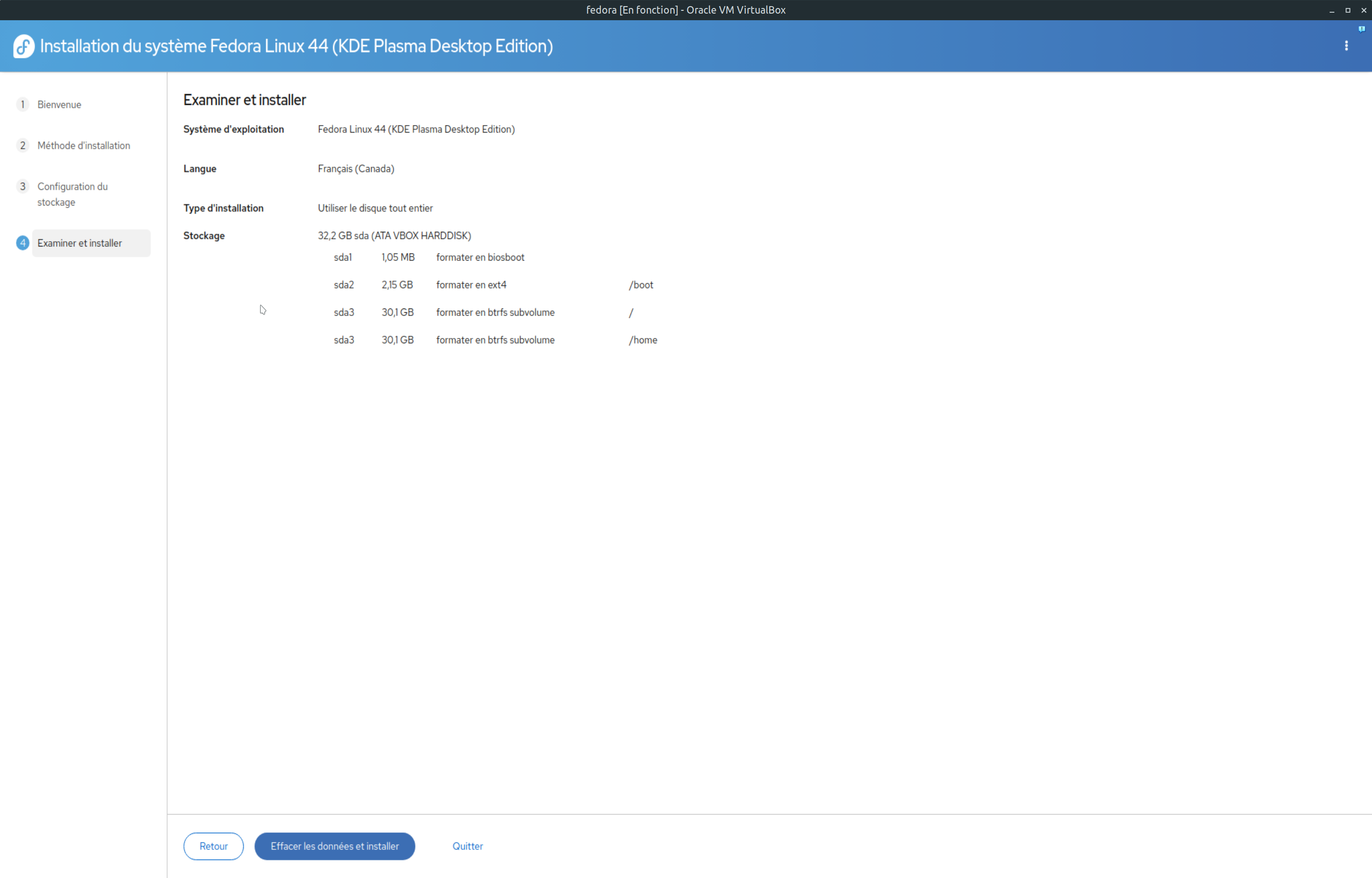Click formater en biosboot text
The image size is (1372, 878).
pyautogui.click(x=480, y=257)
